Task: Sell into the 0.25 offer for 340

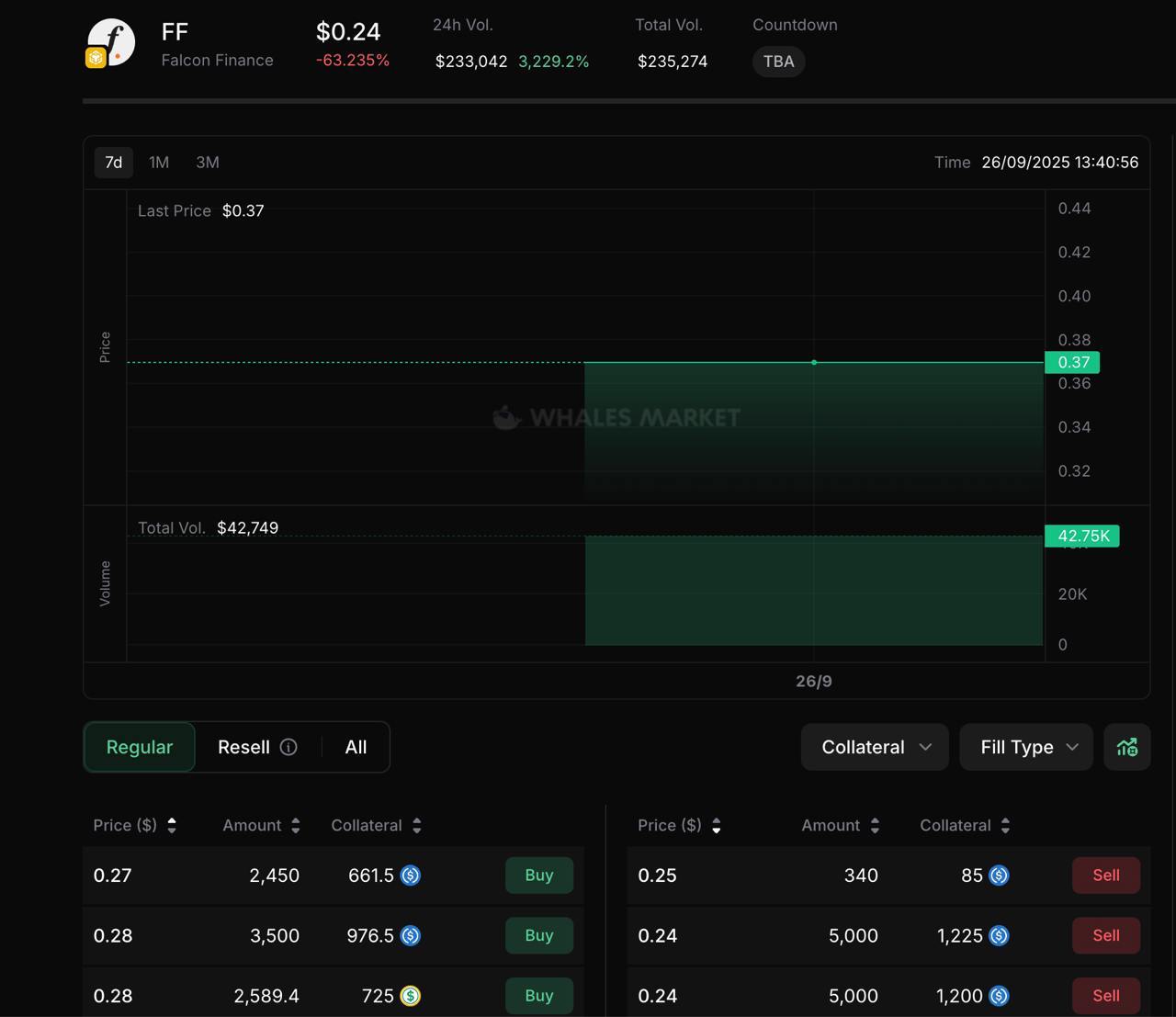Action: 1106,876
